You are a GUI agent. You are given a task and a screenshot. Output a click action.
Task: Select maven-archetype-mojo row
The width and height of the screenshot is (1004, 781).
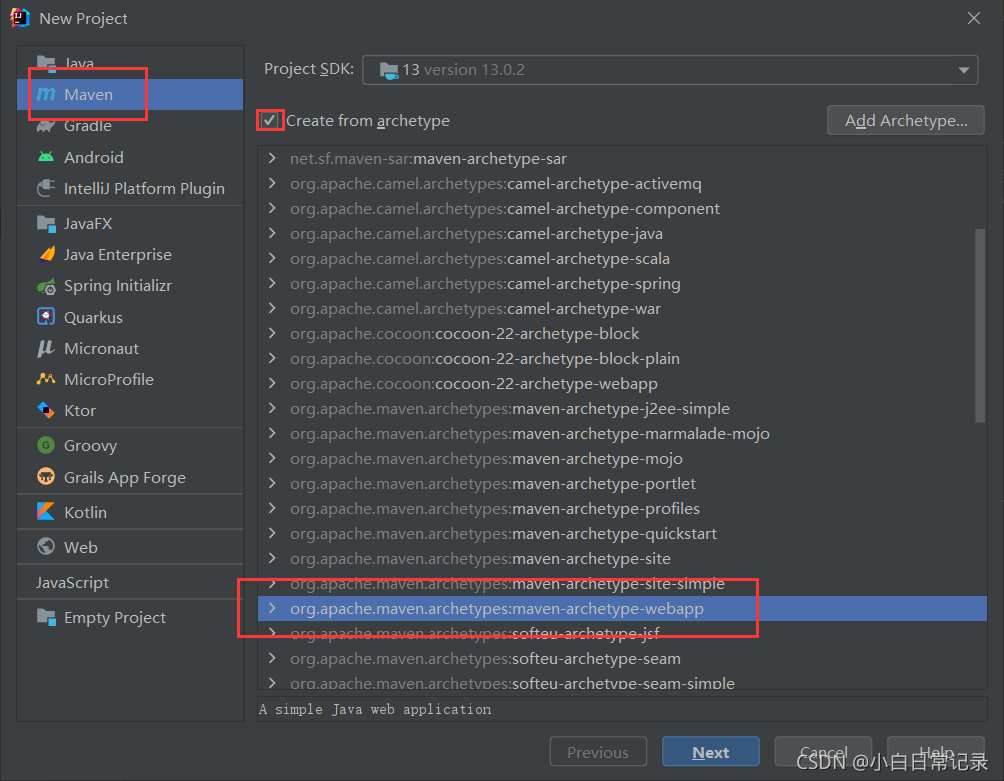622,458
